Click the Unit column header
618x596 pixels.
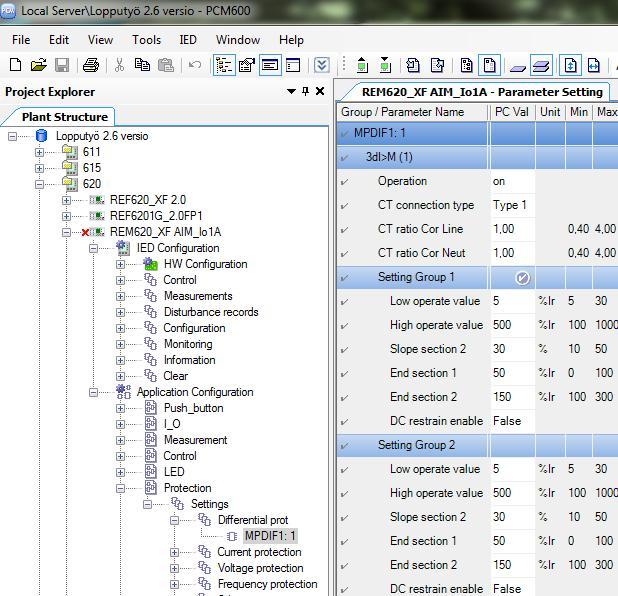pos(550,112)
